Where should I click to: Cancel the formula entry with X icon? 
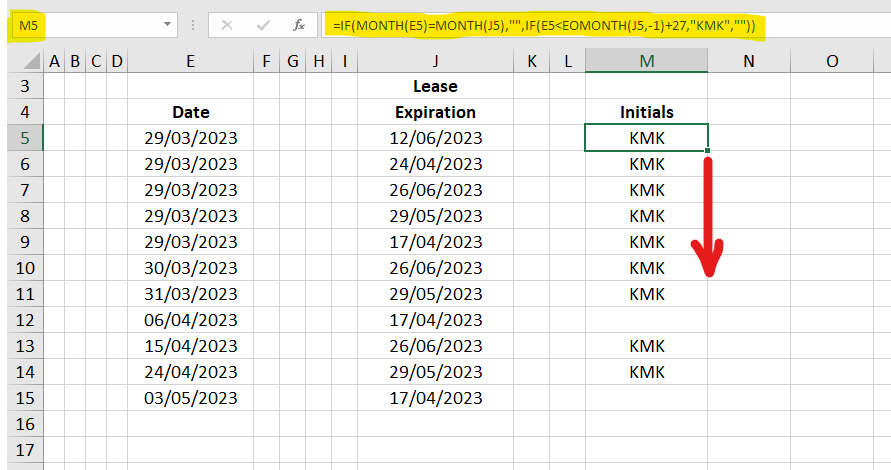(x=227, y=25)
